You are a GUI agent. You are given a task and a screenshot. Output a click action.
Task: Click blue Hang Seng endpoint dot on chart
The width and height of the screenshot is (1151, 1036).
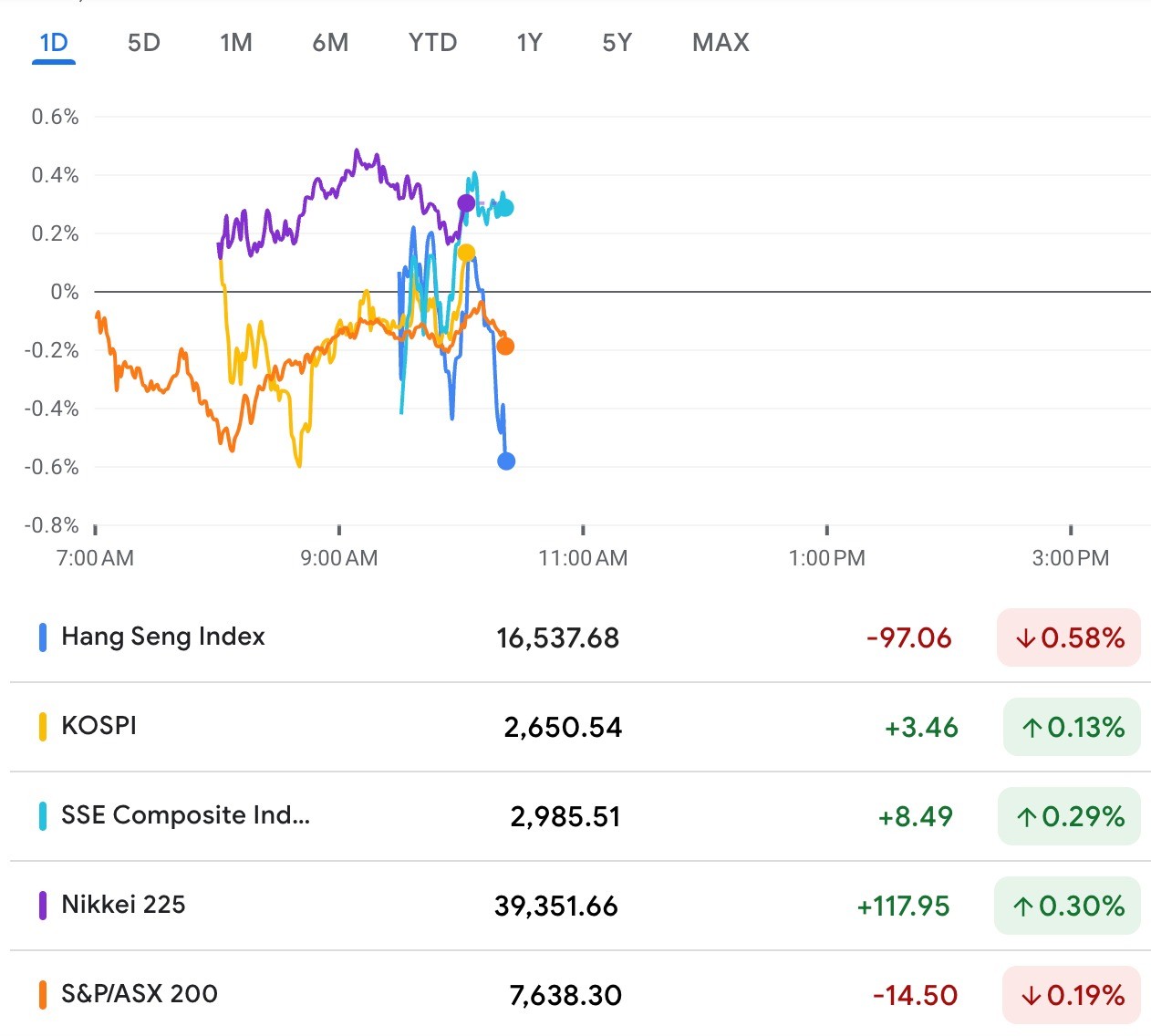[x=506, y=461]
